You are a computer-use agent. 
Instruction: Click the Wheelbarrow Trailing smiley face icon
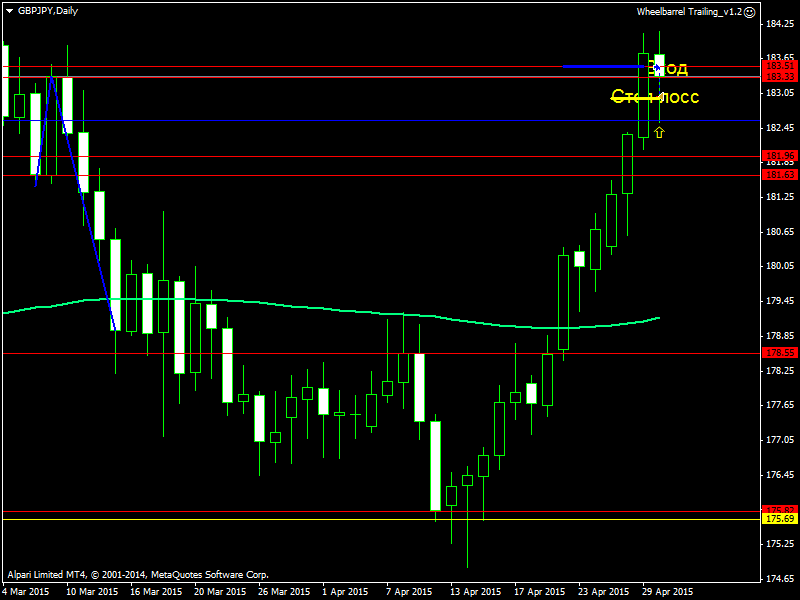[749, 12]
